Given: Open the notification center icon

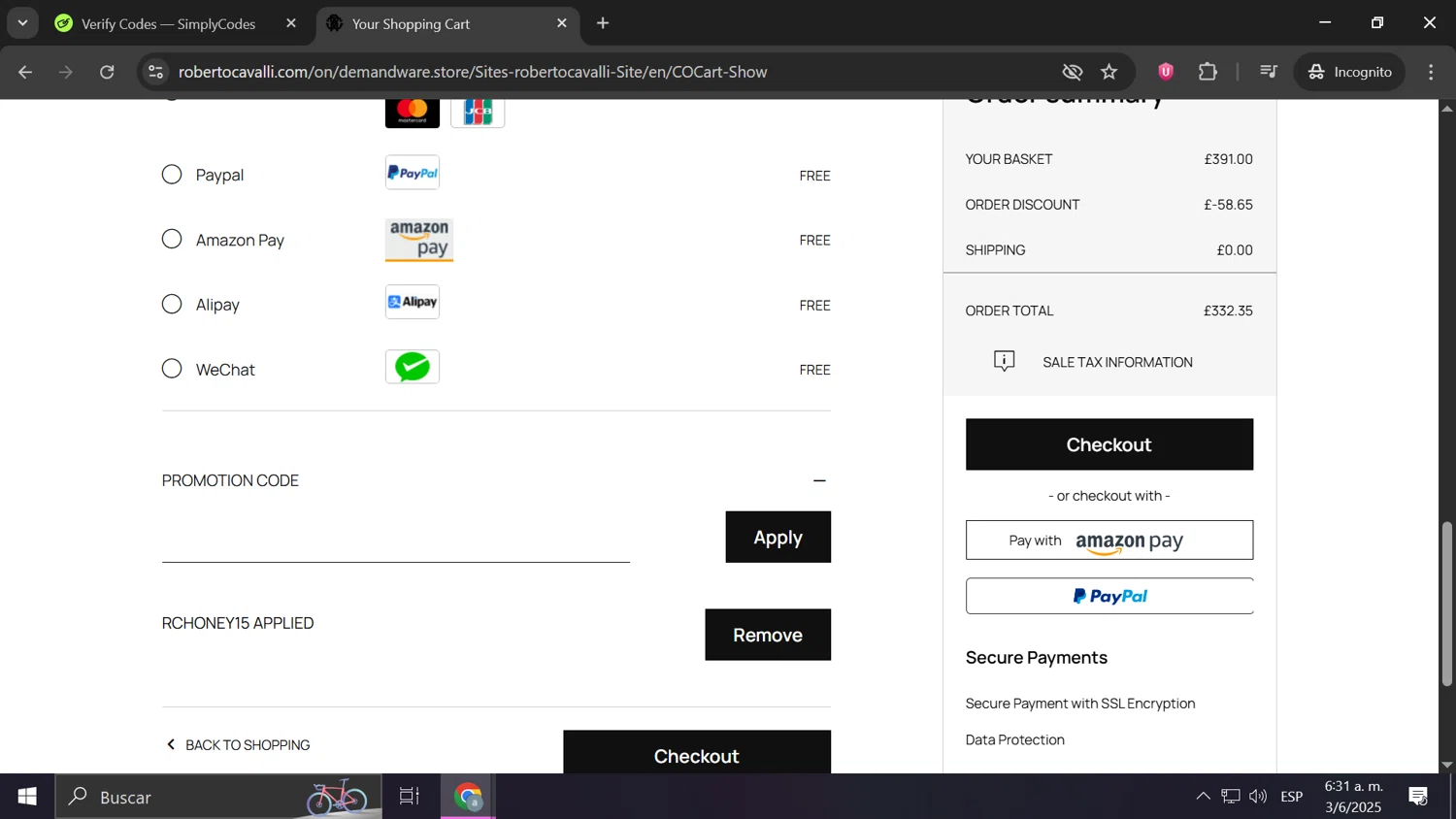Looking at the screenshot, I should coord(1418,797).
